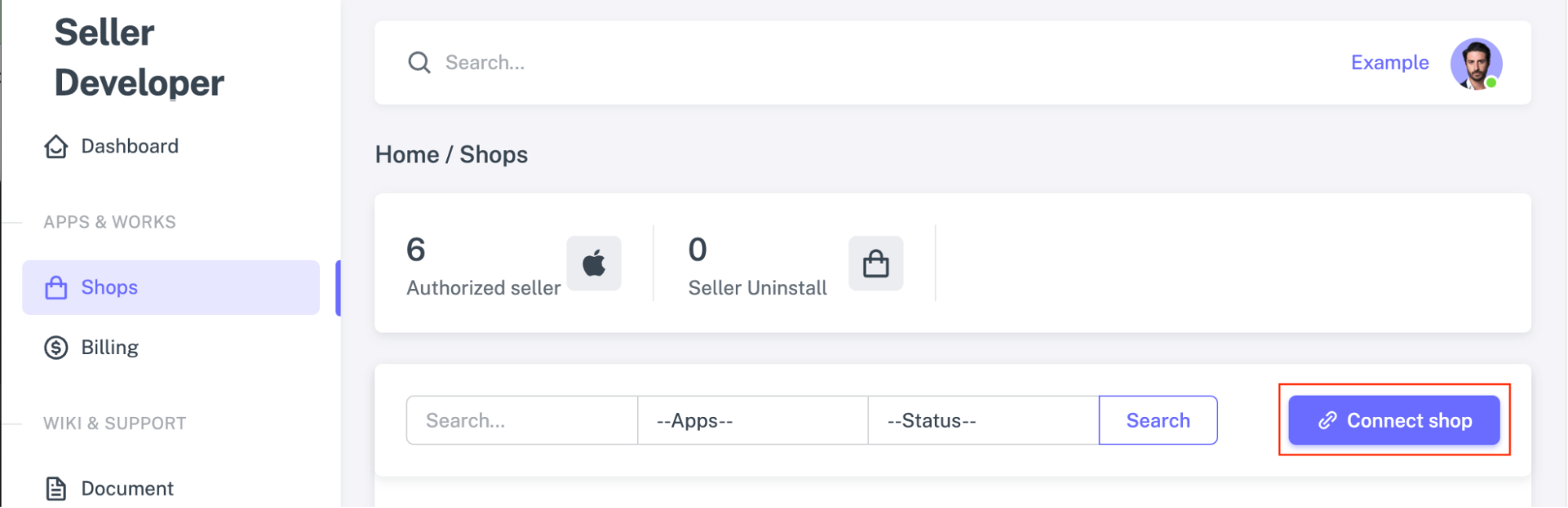Open the --Status-- dropdown
This screenshot has width=1568, height=508.
983,420
